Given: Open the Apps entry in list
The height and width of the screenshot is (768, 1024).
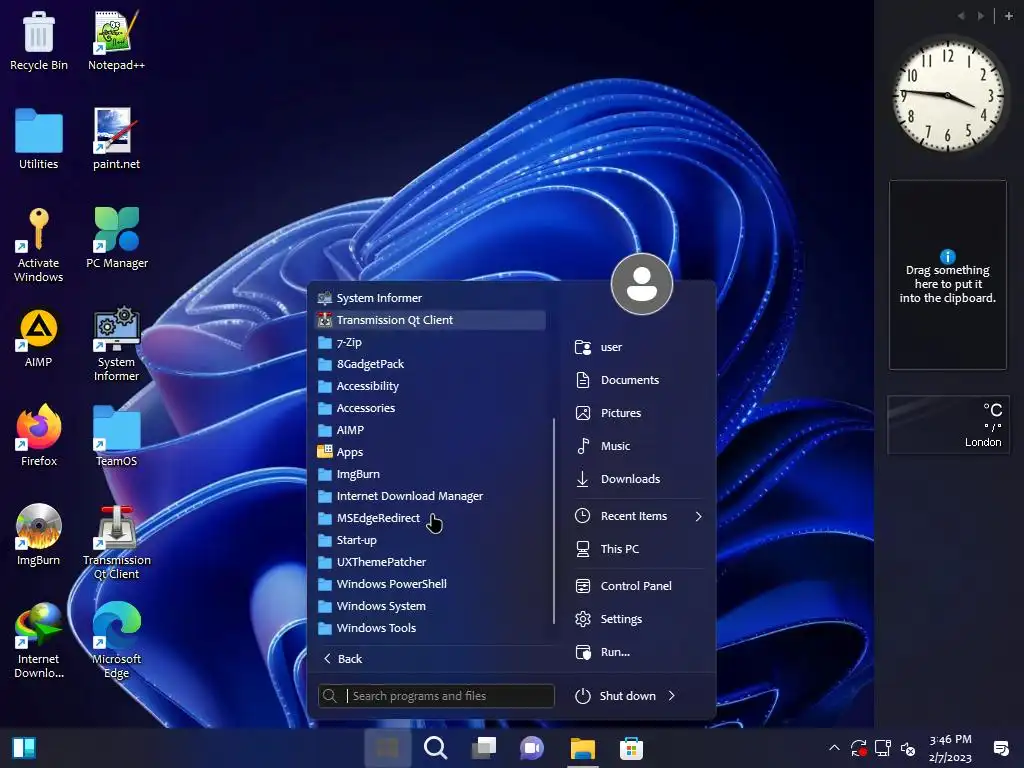Looking at the screenshot, I should tap(431, 452).
